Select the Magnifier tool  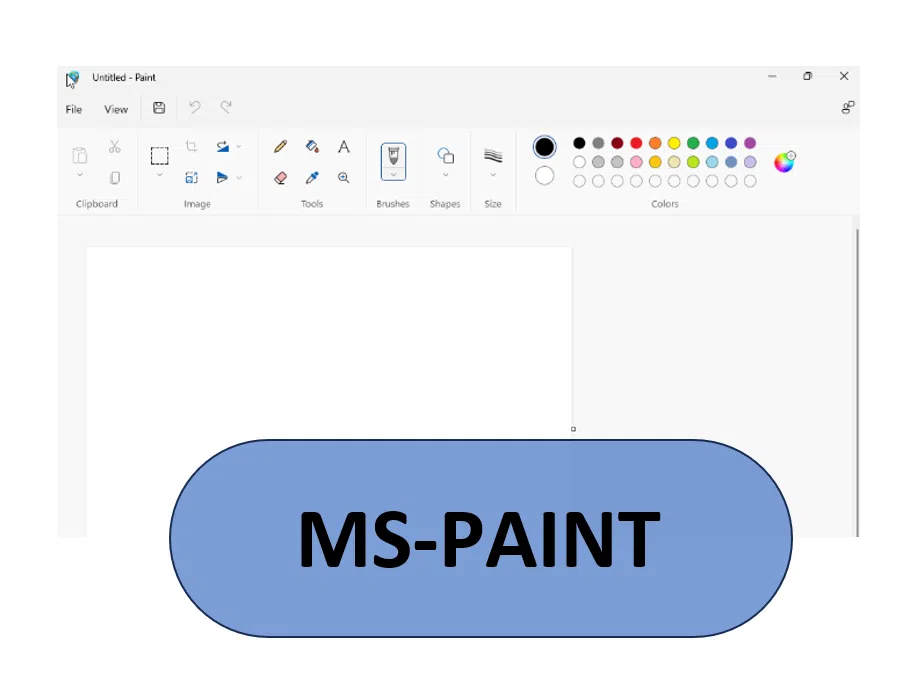click(344, 177)
